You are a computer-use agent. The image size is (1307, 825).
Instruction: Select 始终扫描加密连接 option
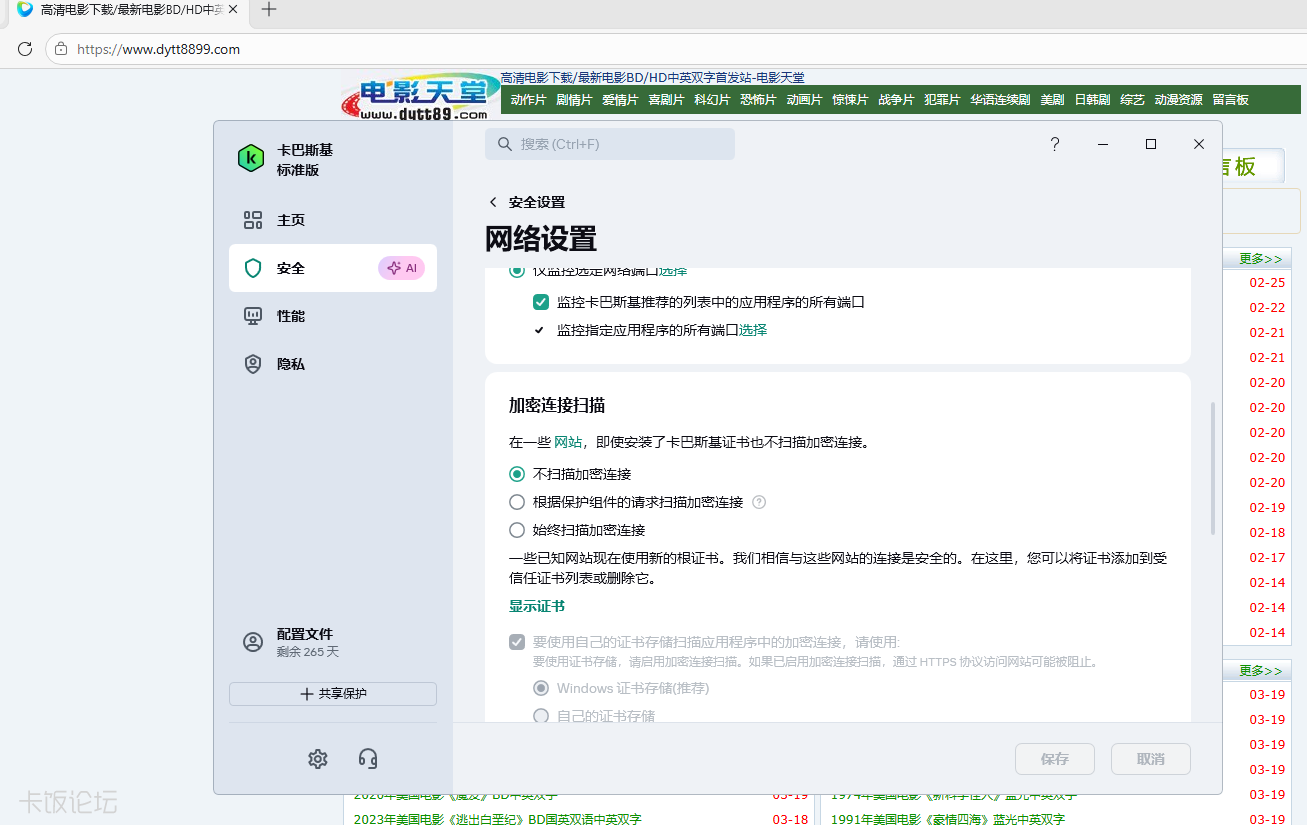516,530
